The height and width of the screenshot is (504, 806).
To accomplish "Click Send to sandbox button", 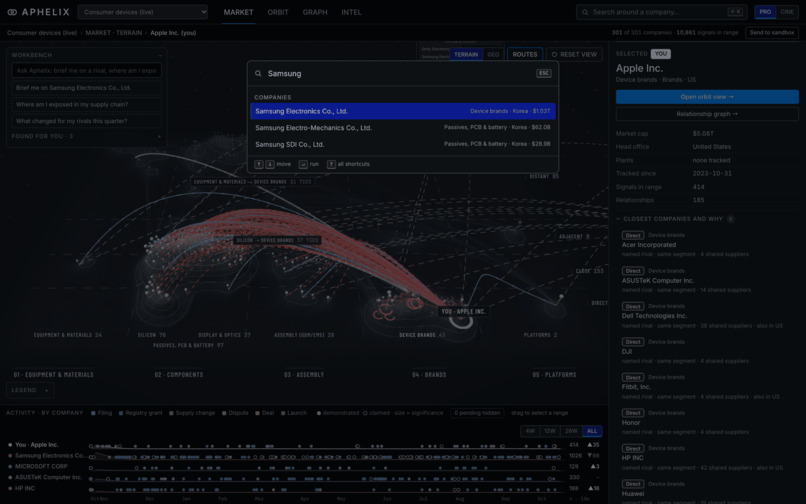I will 772,32.
